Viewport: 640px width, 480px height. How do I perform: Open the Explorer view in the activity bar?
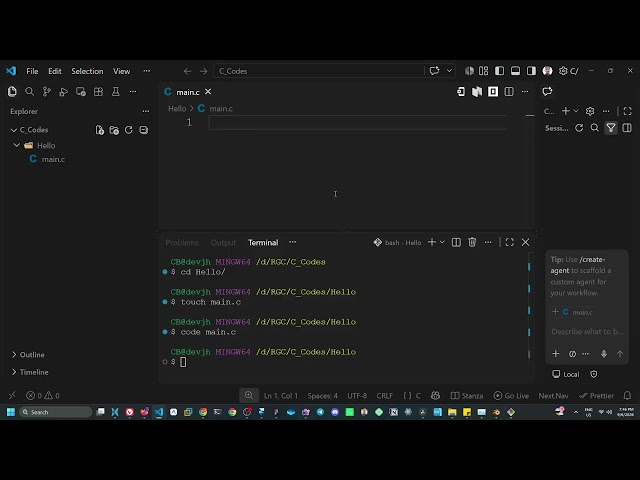[12, 92]
